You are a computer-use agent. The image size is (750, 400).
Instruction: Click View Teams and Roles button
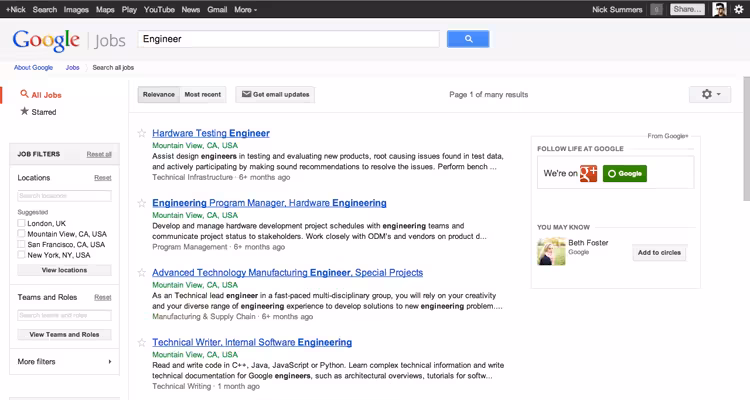pos(65,334)
